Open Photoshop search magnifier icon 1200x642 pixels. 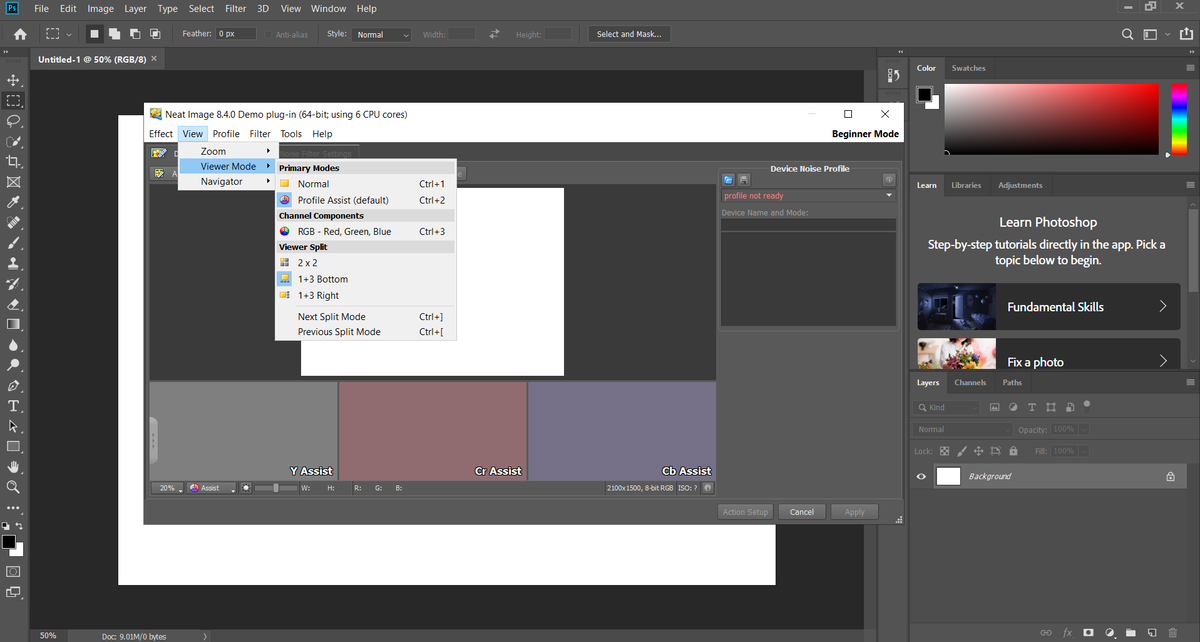pyautogui.click(x=1128, y=34)
